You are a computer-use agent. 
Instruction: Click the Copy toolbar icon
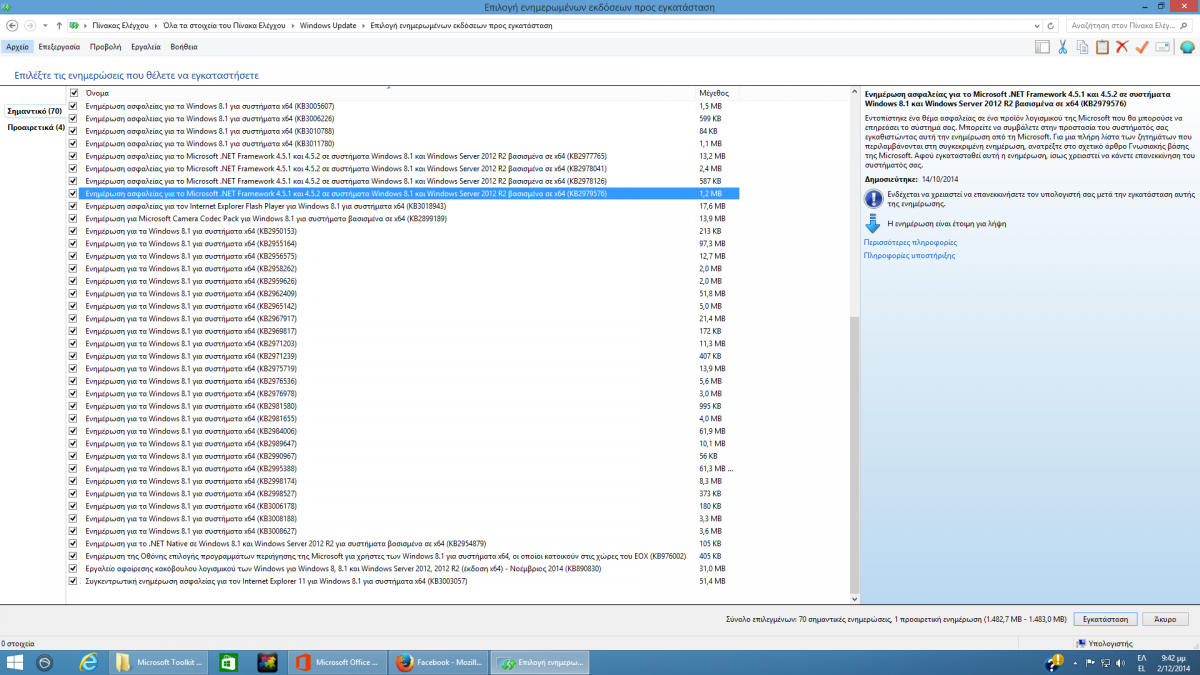coord(1082,47)
